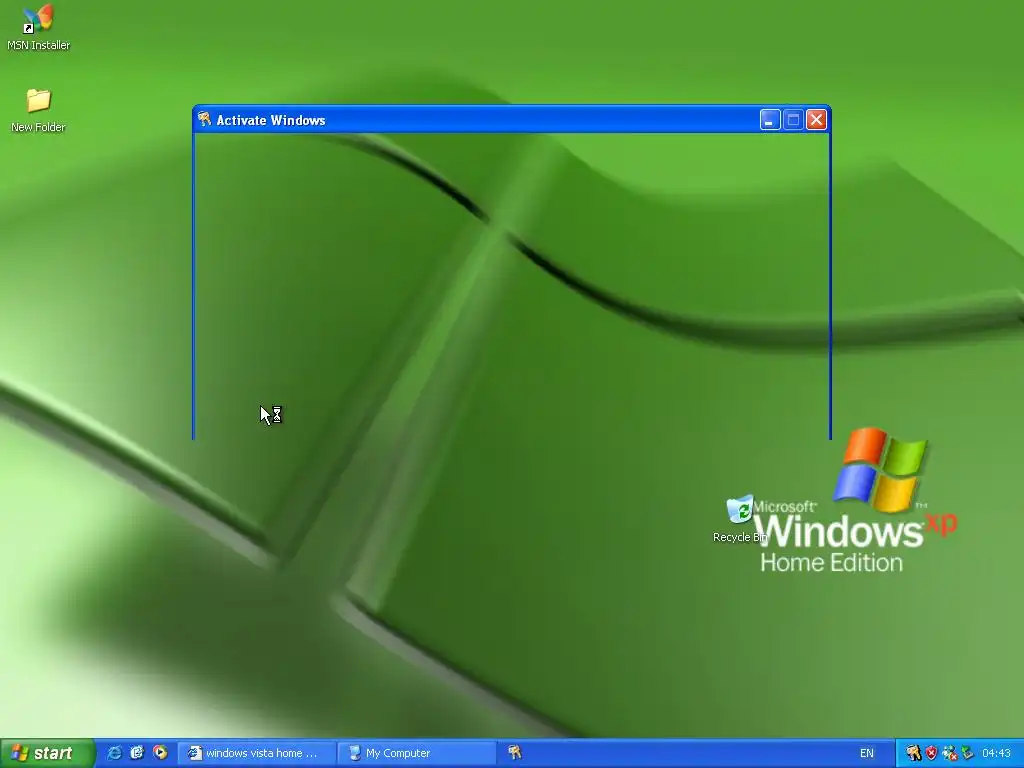1024x768 pixels.
Task: Open the Start menu
Action: tap(47, 753)
